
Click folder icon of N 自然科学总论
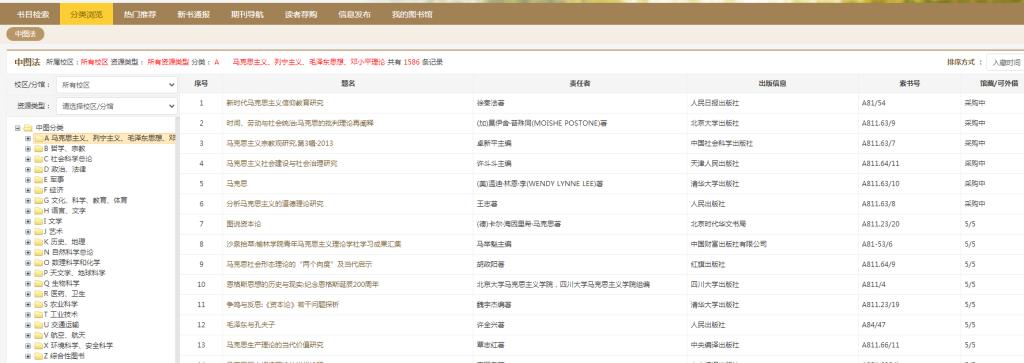(x=38, y=252)
